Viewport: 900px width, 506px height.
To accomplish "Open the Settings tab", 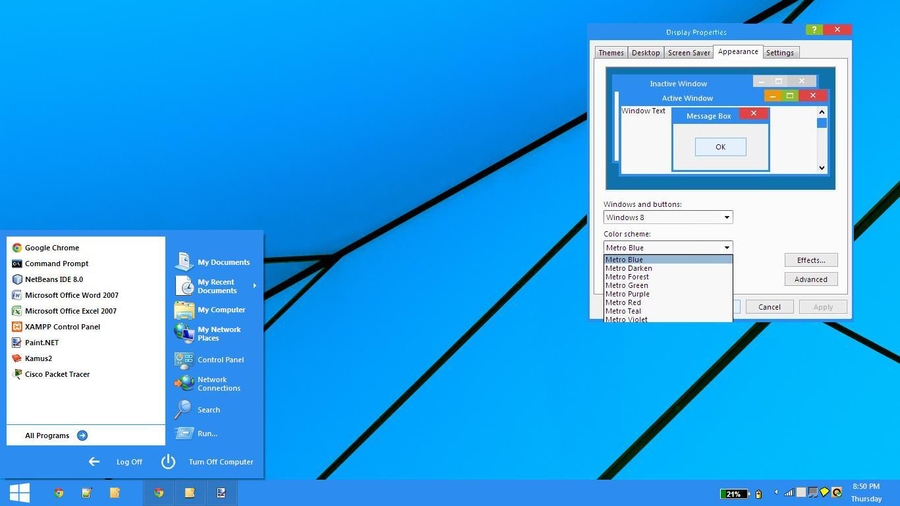I will pyautogui.click(x=780, y=53).
